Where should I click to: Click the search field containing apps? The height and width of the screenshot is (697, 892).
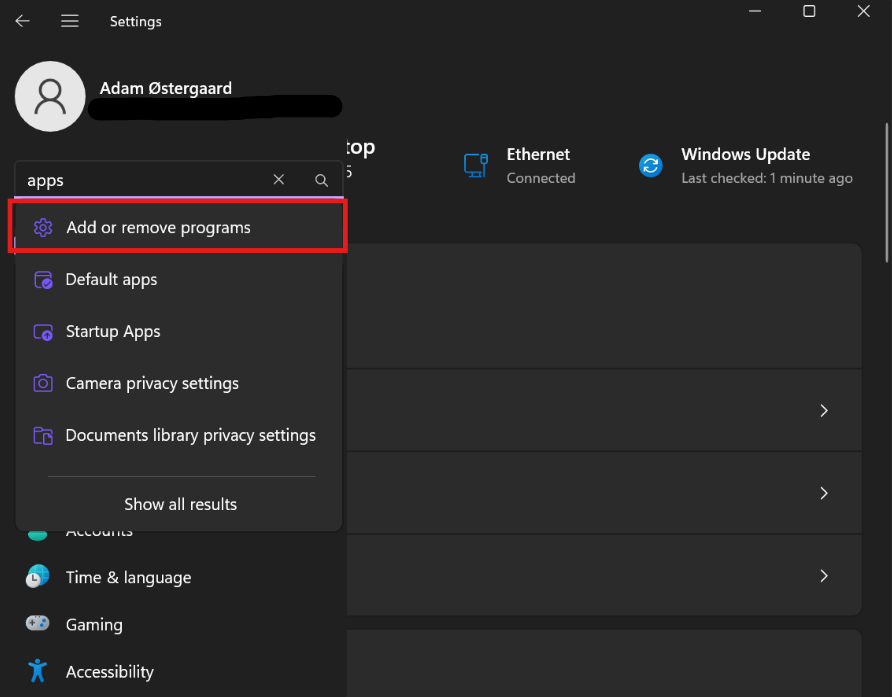coord(140,180)
